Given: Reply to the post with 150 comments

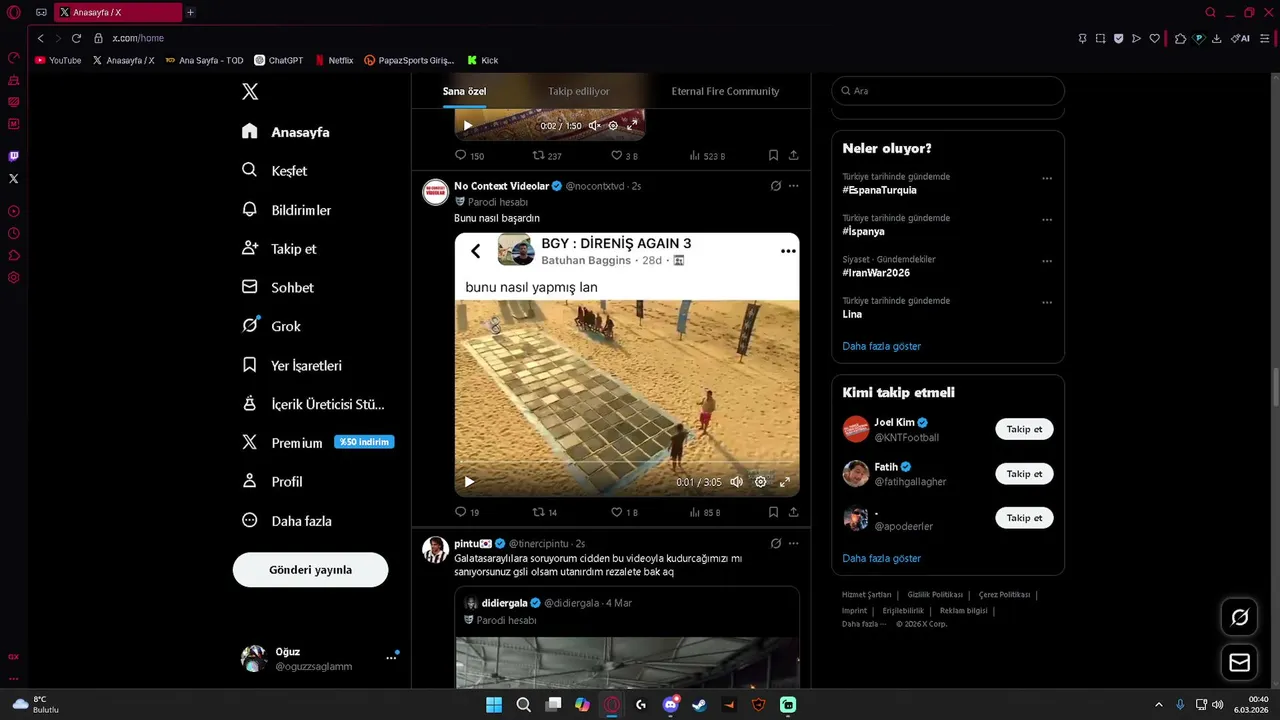Looking at the screenshot, I should [x=469, y=156].
